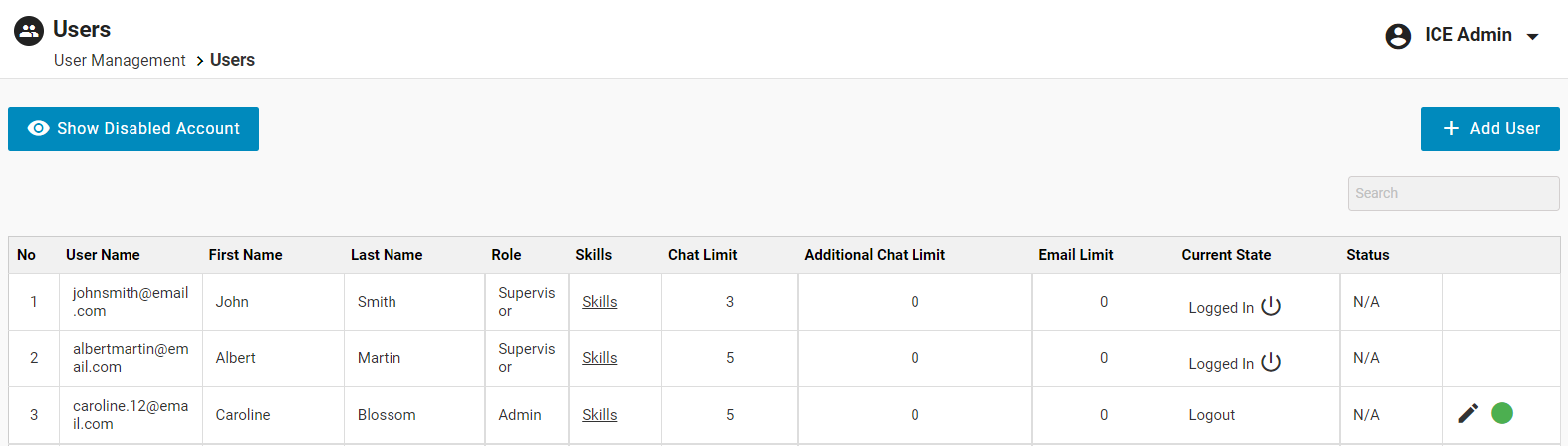Show disabled accounts using the eye button
The width and height of the screenshot is (1568, 446).
pos(133,129)
